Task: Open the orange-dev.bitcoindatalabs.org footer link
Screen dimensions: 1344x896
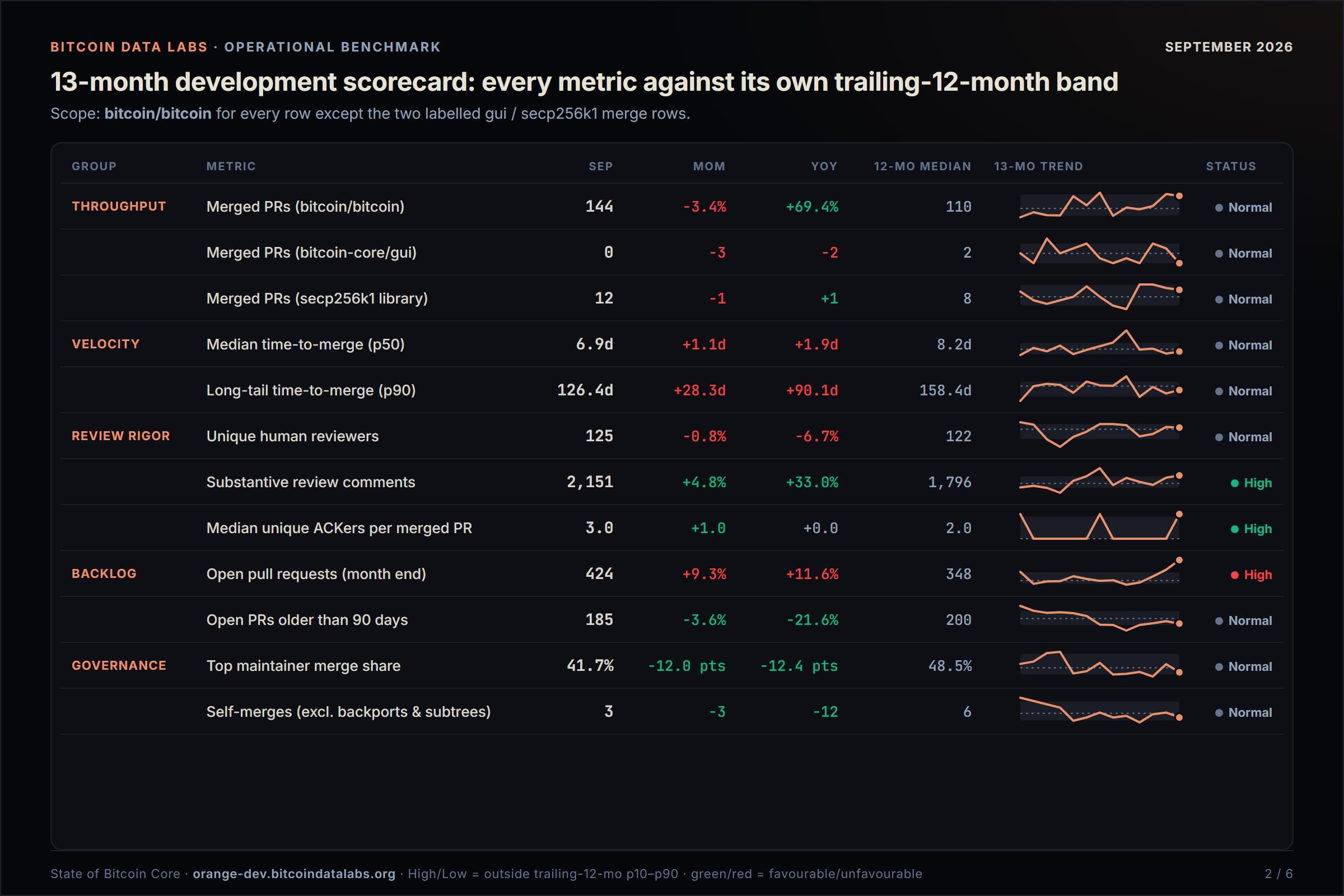Action: (x=293, y=874)
